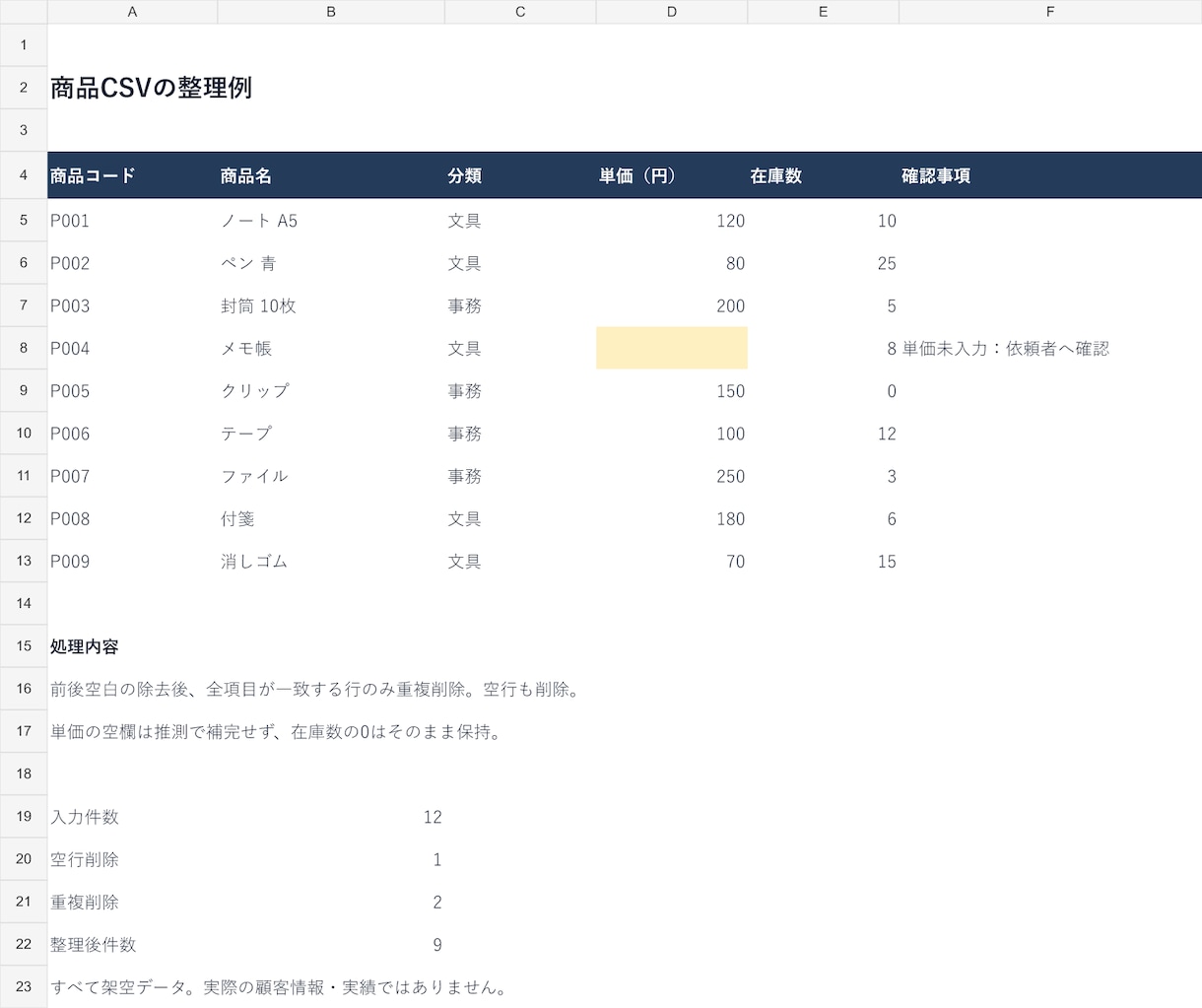Click the 分類 header cell
Image resolution: width=1202 pixels, height=1008 pixels.
coord(520,175)
